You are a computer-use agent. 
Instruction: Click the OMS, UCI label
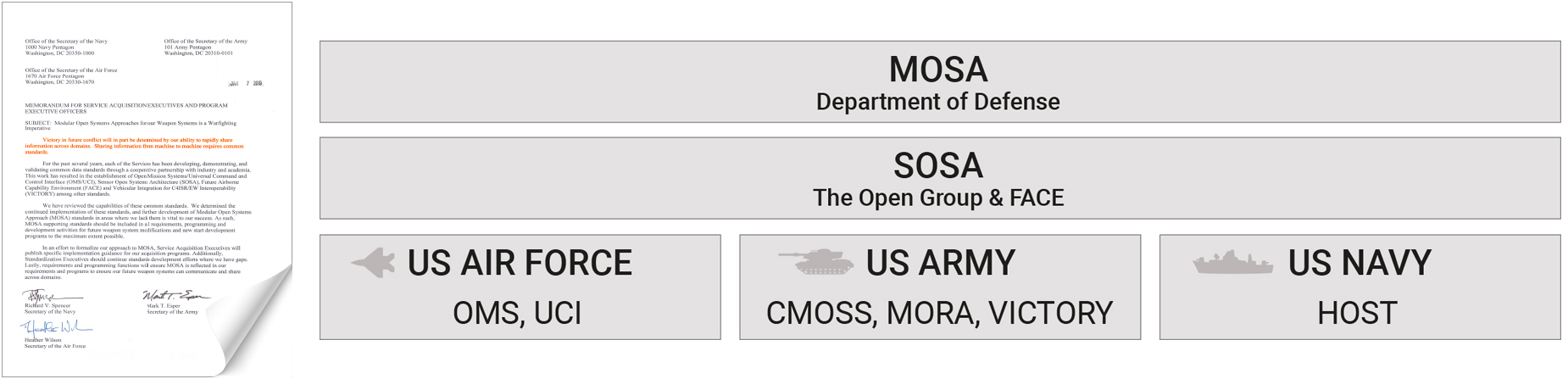pos(517,313)
